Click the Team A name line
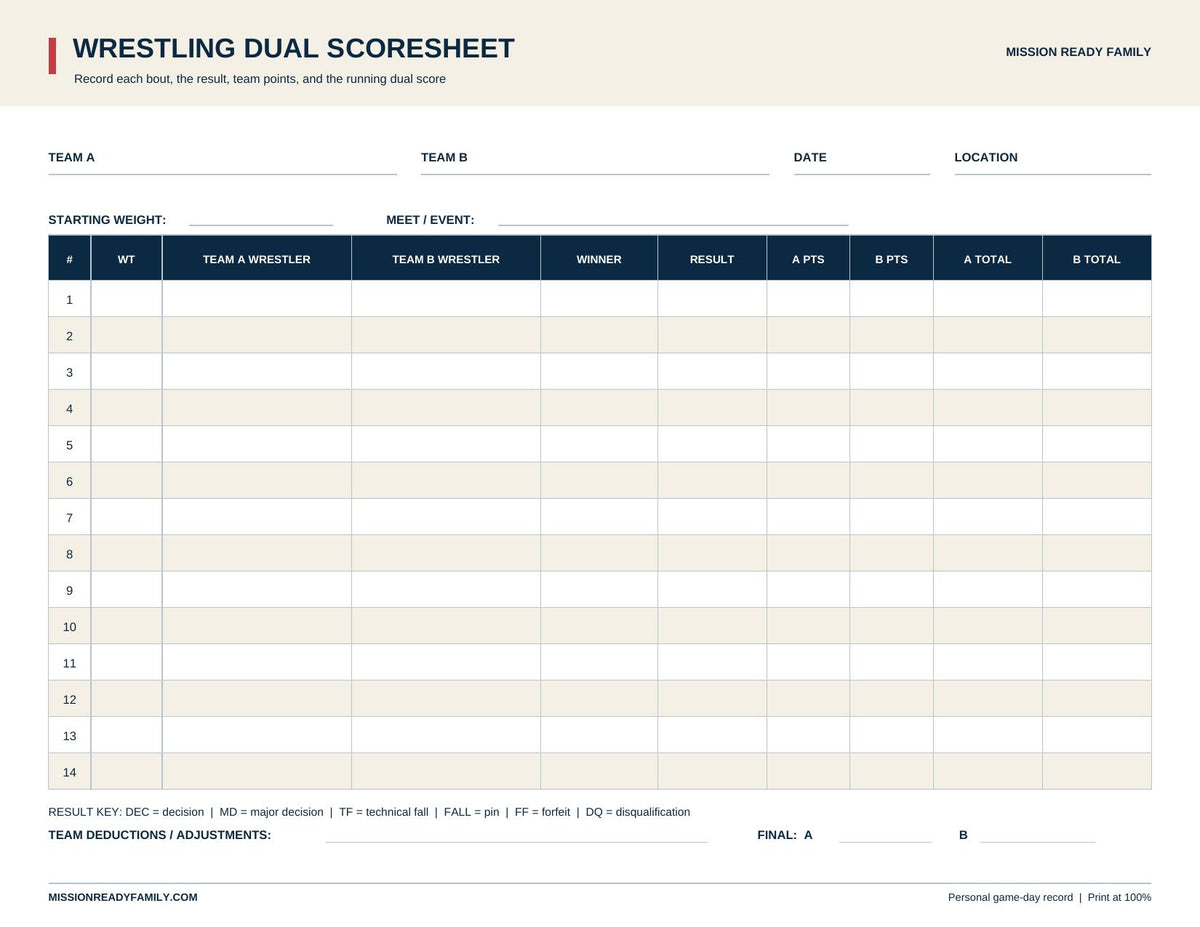This screenshot has width=1200, height=927. click(x=222, y=174)
